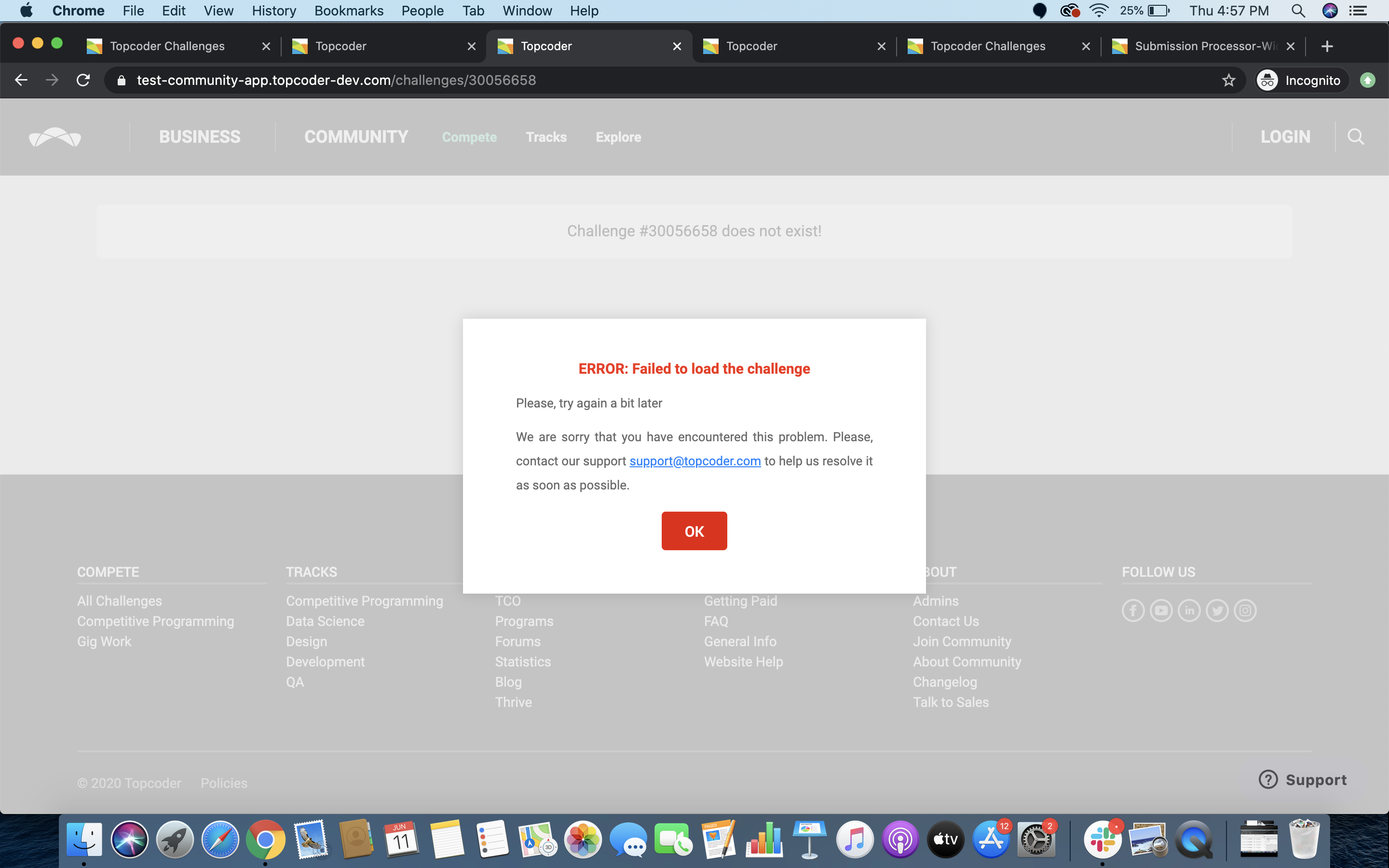Screen dimensions: 1389x868
Task: Select Explore navigation item
Action: [x=618, y=137]
